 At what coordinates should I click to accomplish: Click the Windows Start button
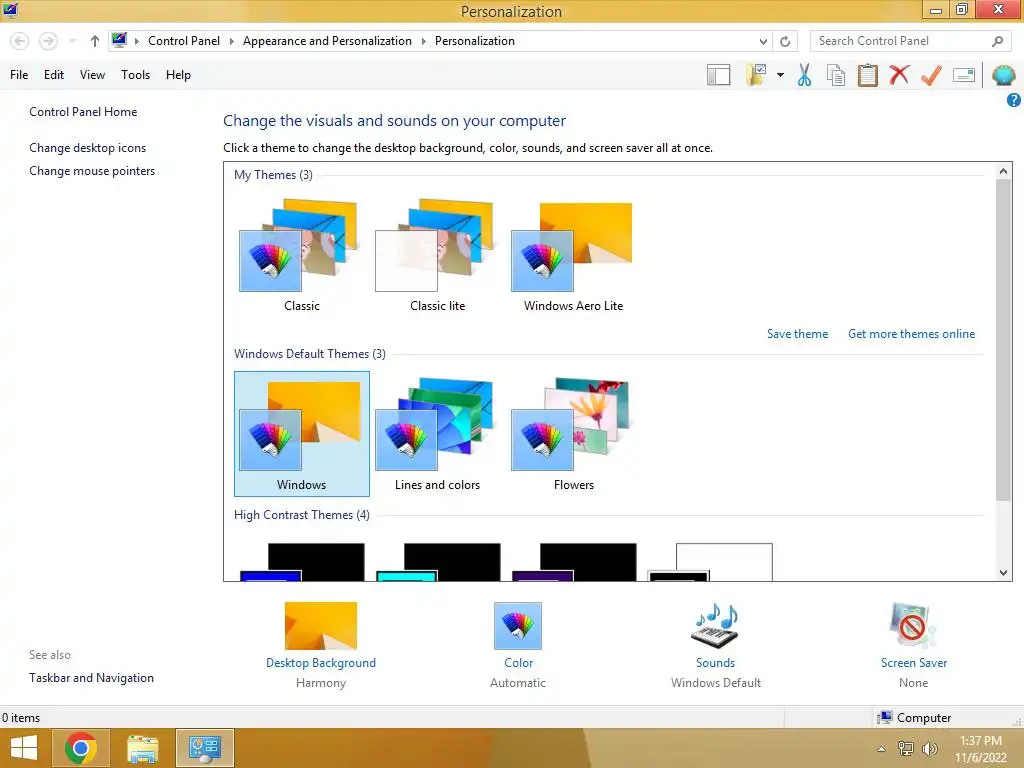point(24,748)
